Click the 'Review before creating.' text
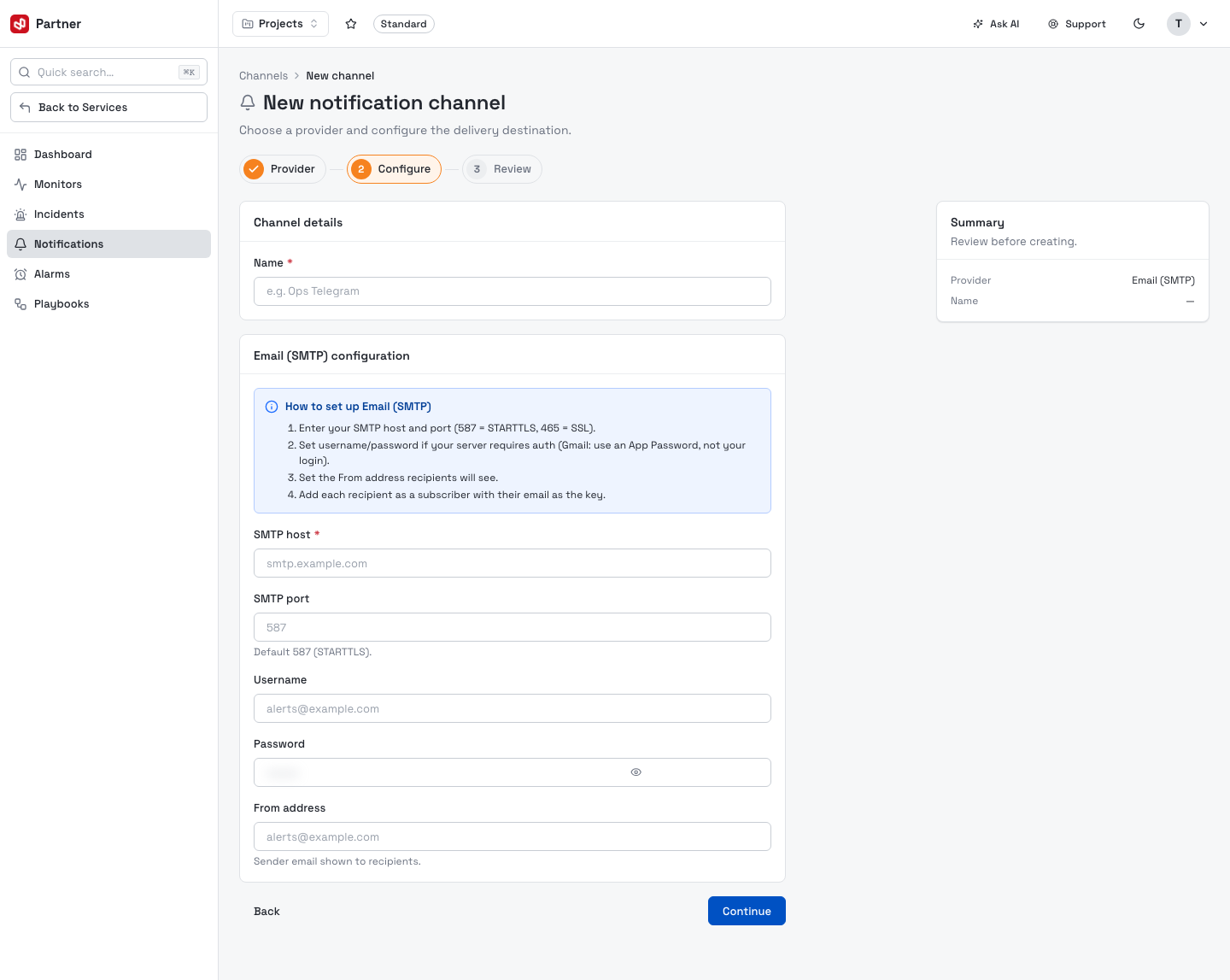The width and height of the screenshot is (1230, 980). pos(1014,242)
